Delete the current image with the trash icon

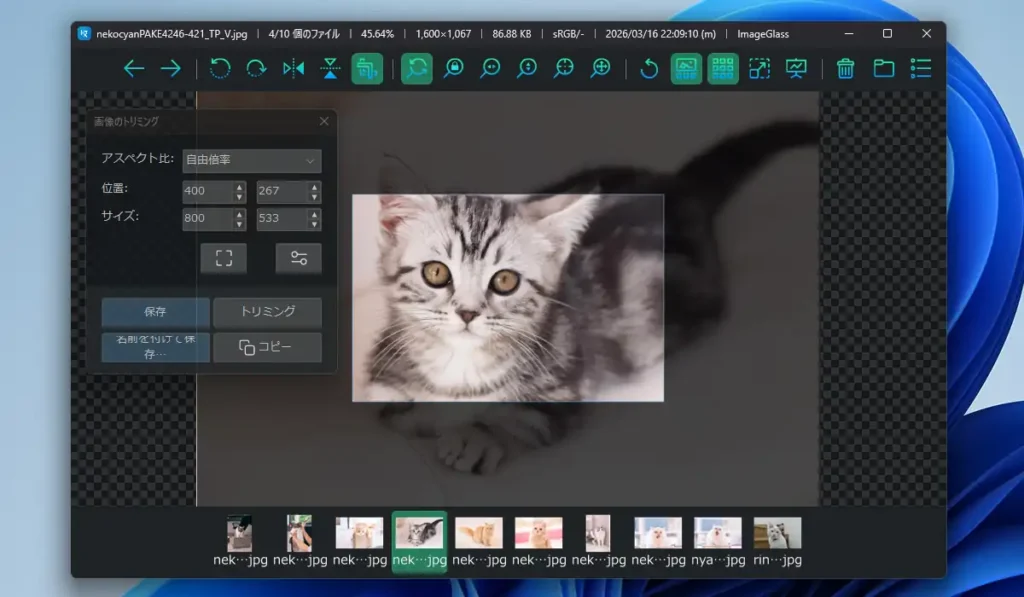(x=845, y=69)
